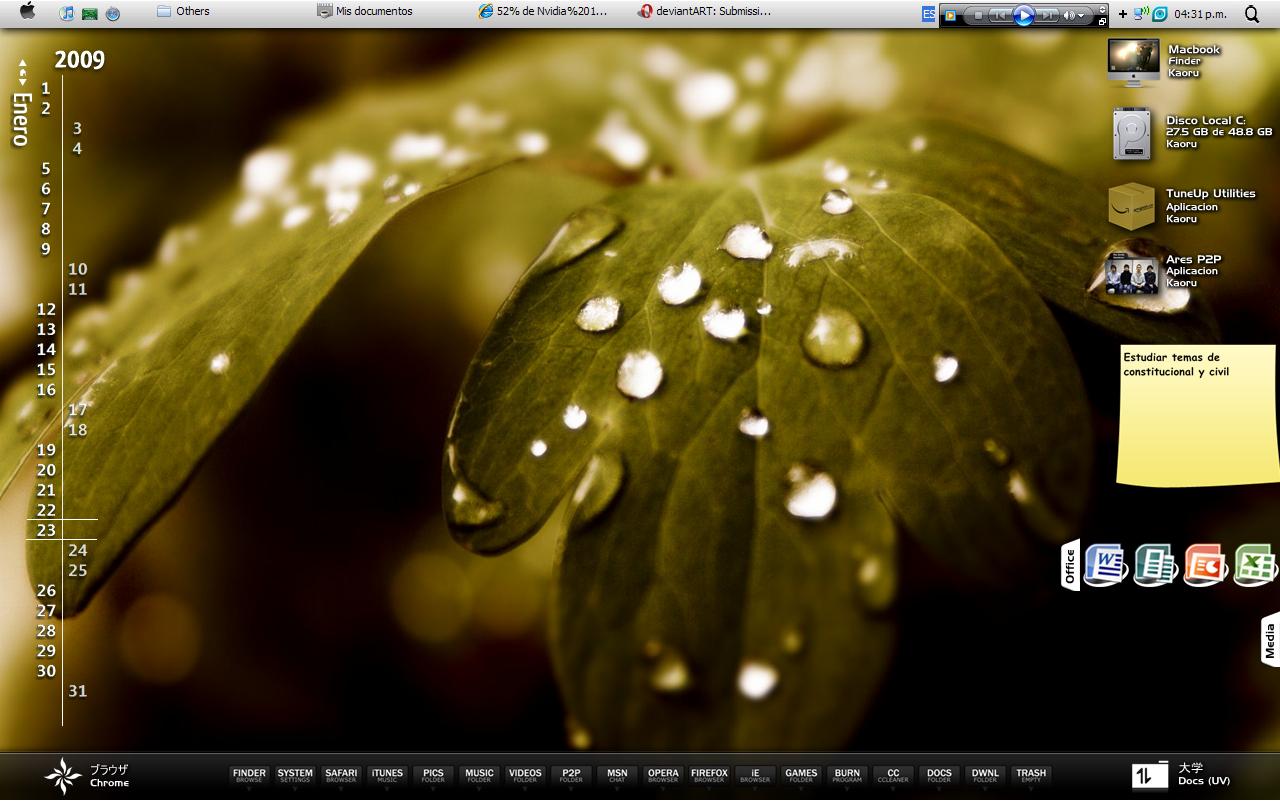Launch TuneUp Utilities from the desktop

pos(1131,206)
